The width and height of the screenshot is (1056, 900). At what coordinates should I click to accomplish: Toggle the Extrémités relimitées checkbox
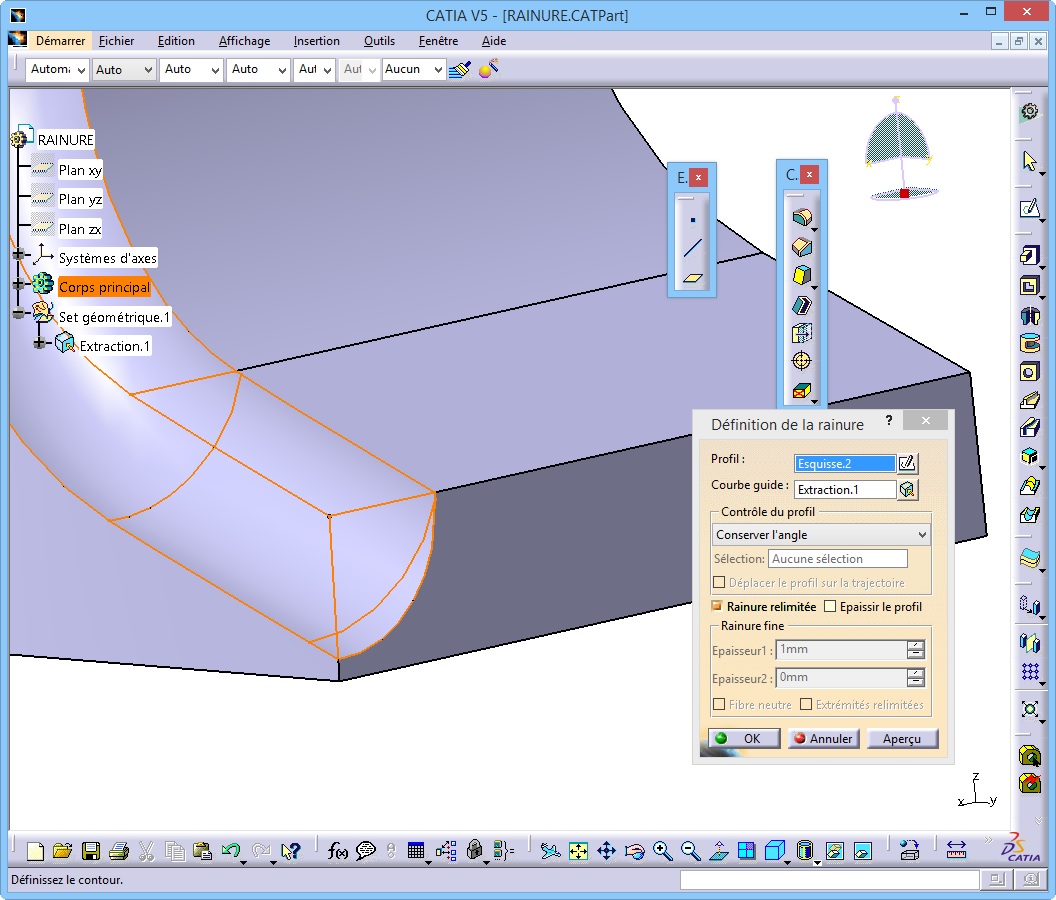[806, 705]
